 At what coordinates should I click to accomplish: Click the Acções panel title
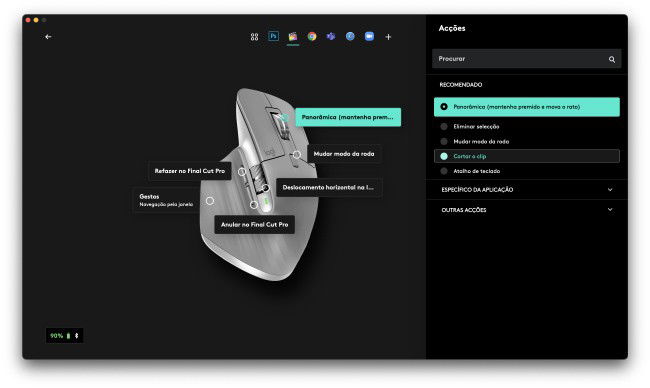pos(452,28)
